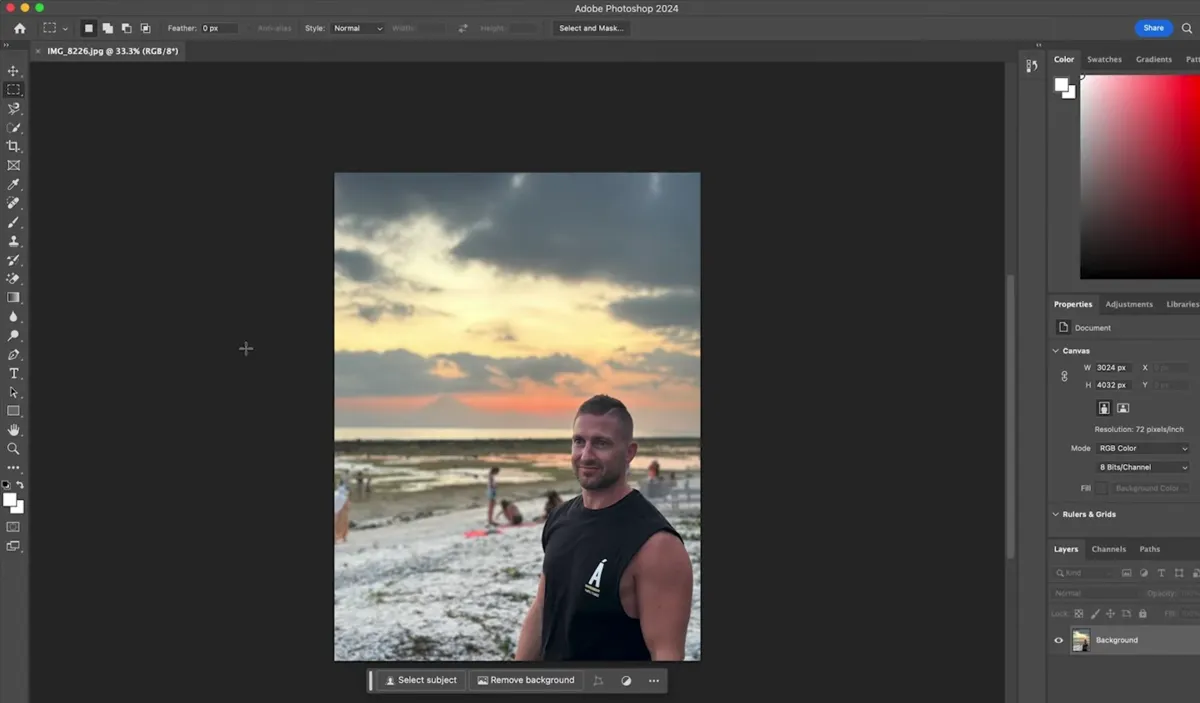1200x703 pixels.
Task: Grab the Hand tool
Action: pyautogui.click(x=14, y=430)
